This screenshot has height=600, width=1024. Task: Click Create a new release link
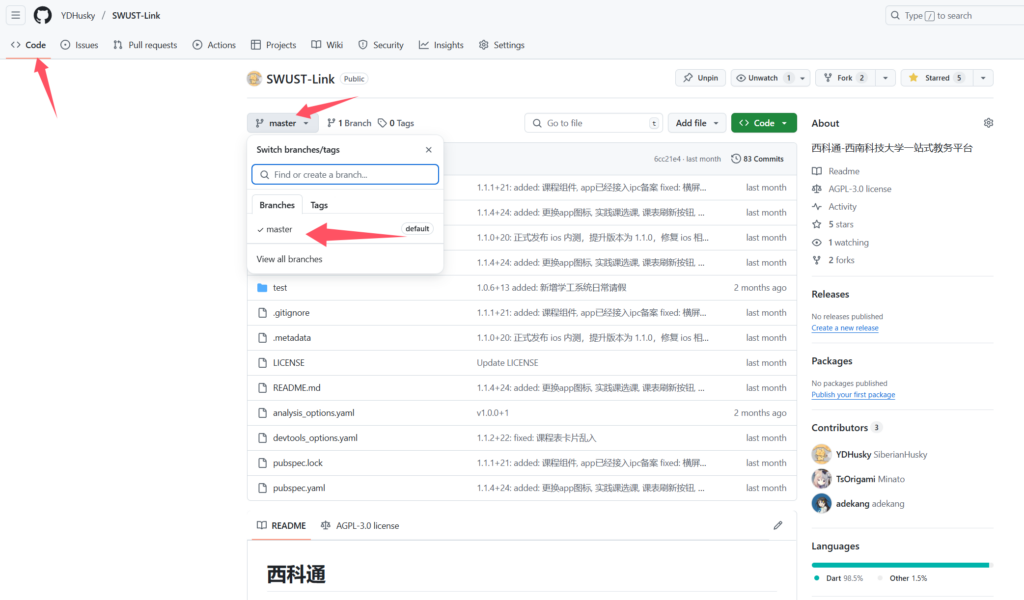pos(845,328)
